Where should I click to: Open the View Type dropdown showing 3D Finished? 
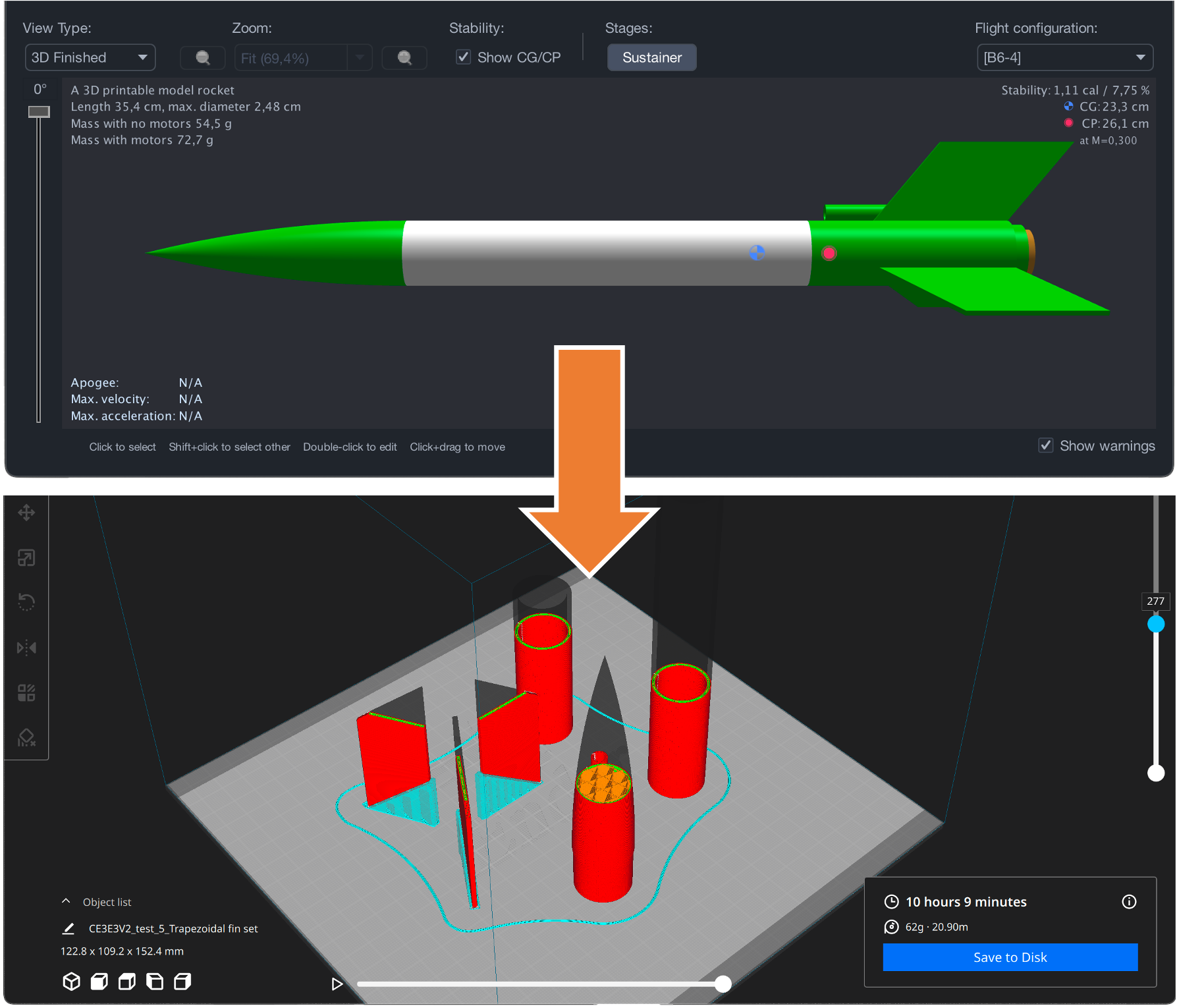click(x=90, y=57)
